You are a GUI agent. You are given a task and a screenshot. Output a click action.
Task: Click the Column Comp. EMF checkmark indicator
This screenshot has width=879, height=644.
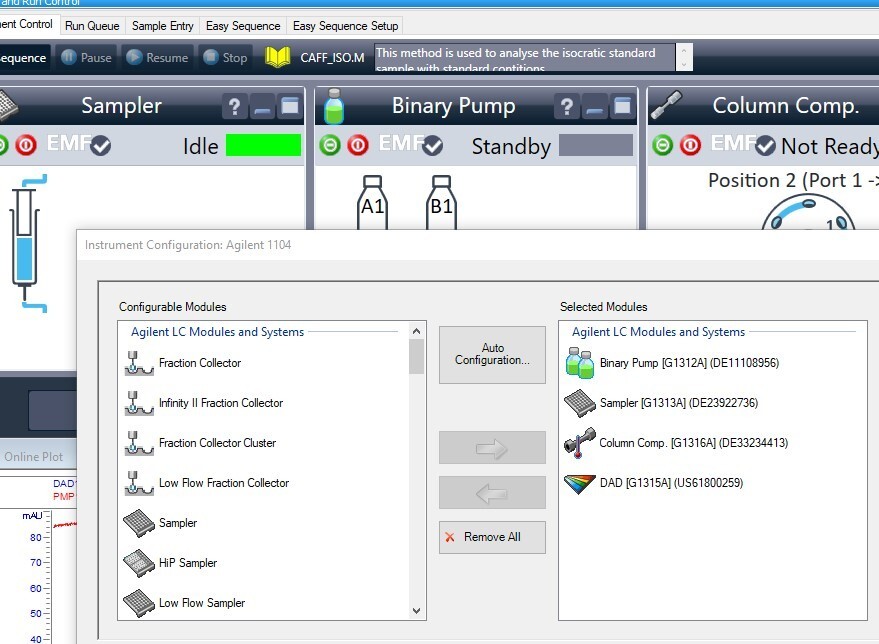tap(765, 146)
